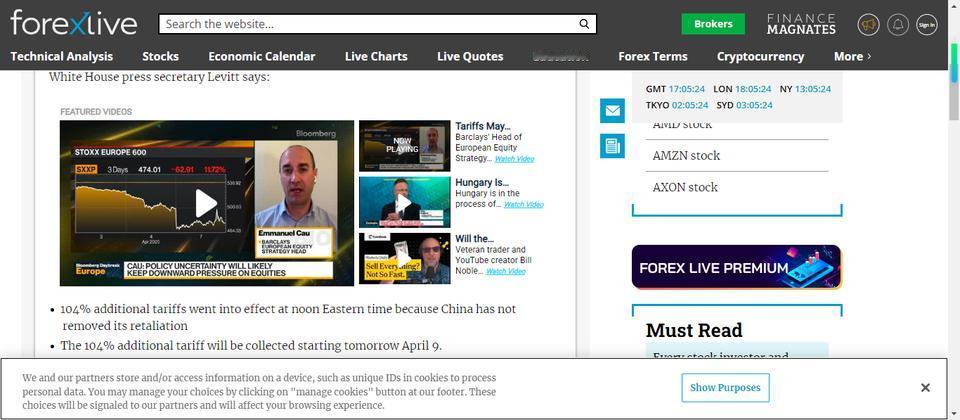Open the Will the... video thumbnail
The image size is (960, 420).
click(x=404, y=258)
